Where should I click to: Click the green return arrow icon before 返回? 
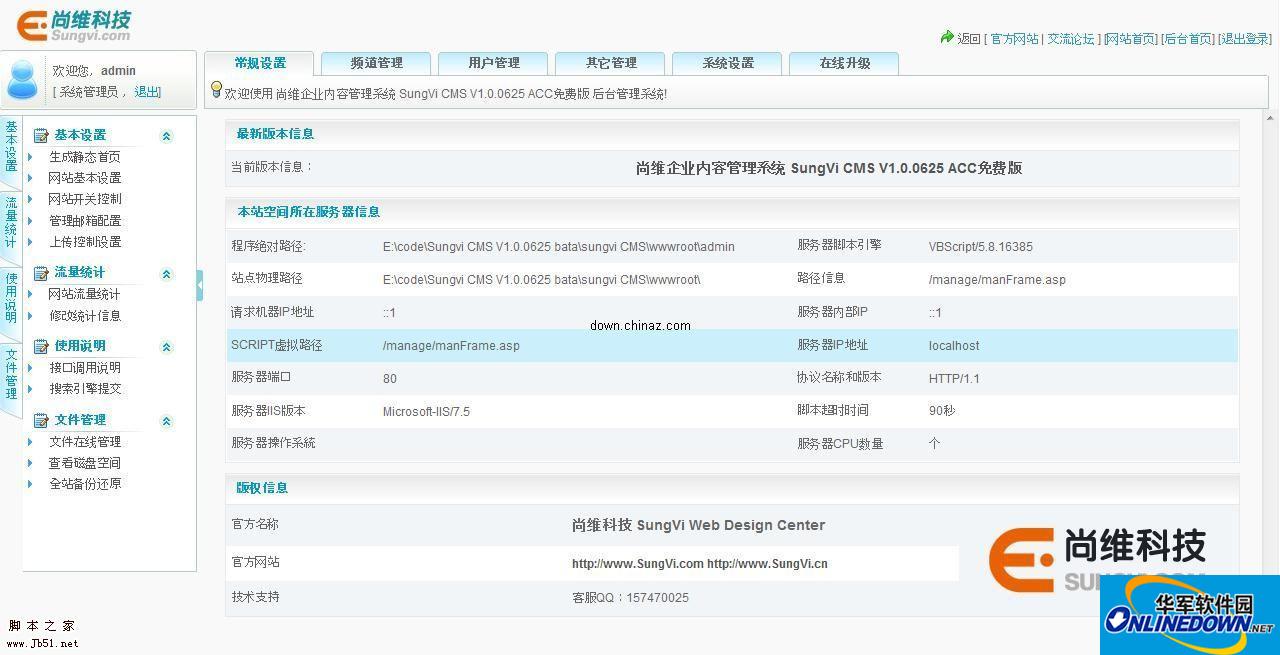pos(947,38)
